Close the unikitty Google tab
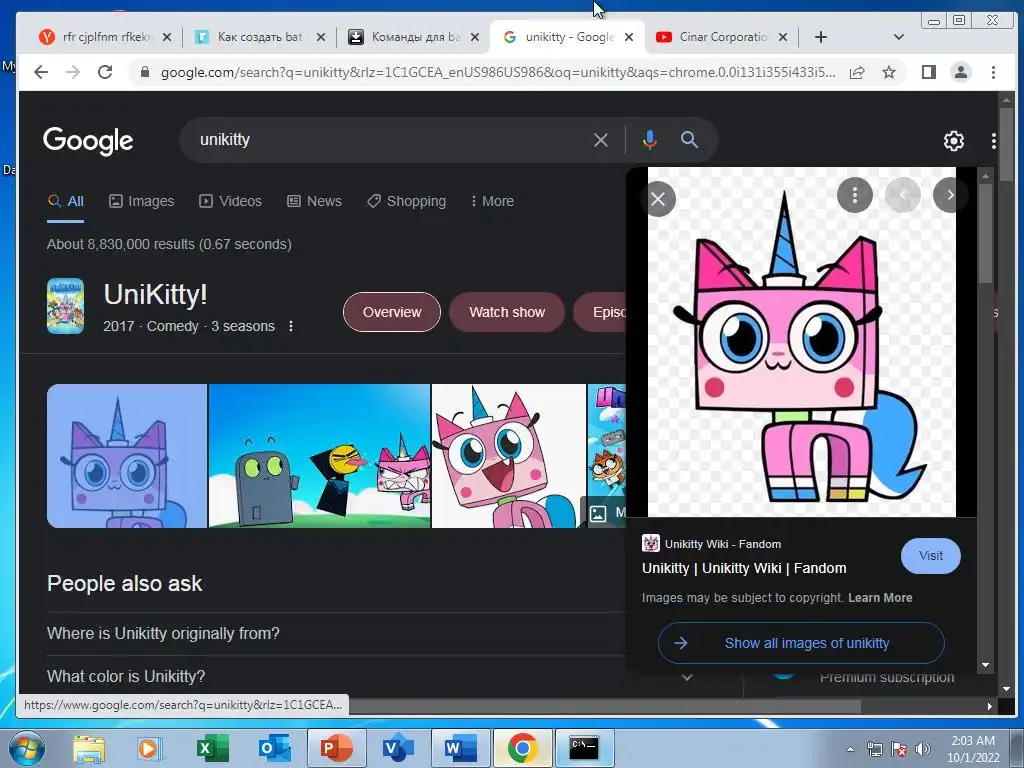Viewport: 1024px width, 768px height. [629, 37]
